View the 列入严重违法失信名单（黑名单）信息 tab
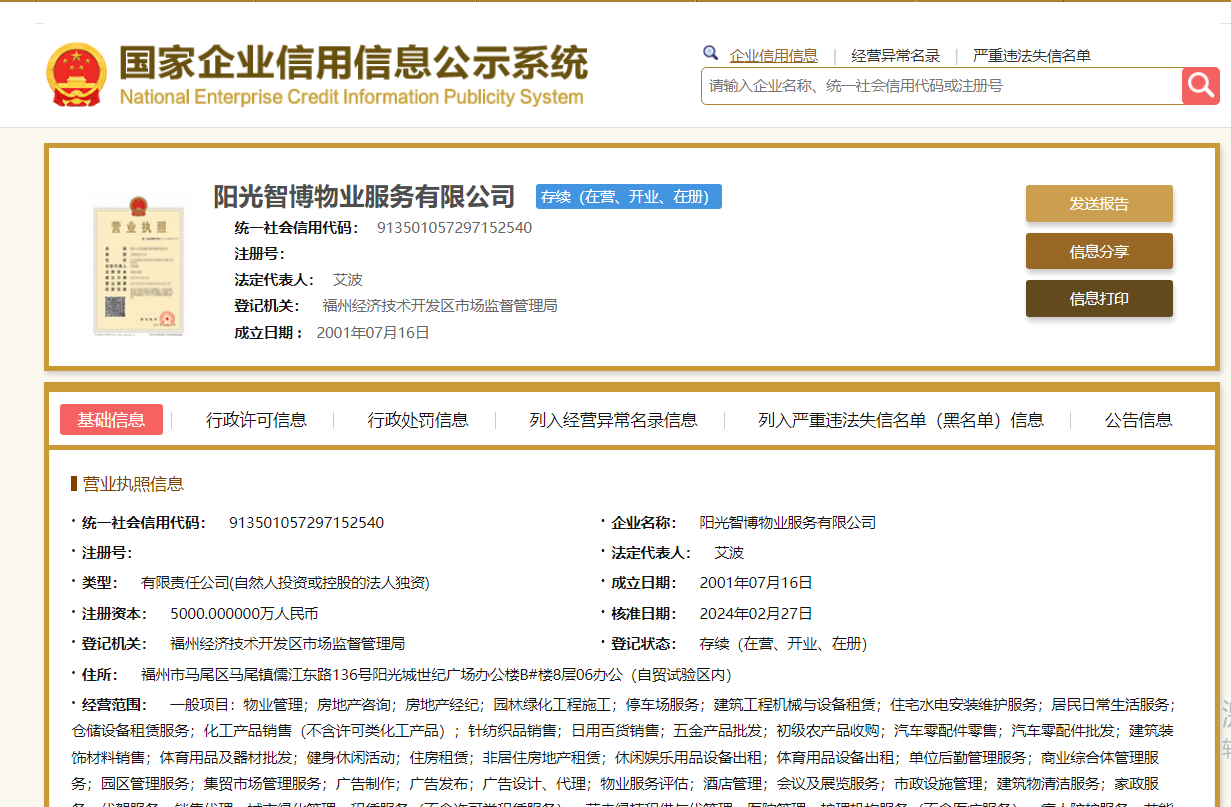1231x807 pixels. (888, 420)
